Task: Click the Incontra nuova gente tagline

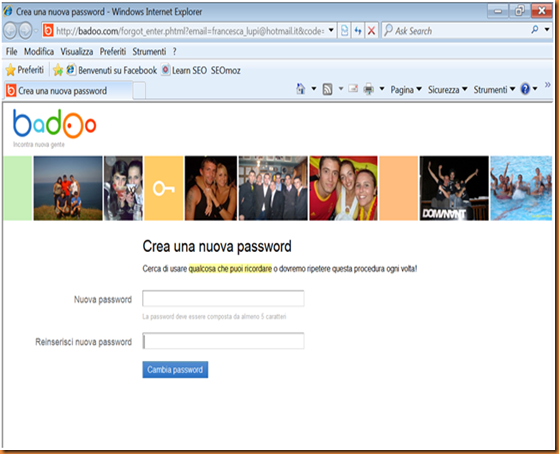Action: tap(39, 144)
